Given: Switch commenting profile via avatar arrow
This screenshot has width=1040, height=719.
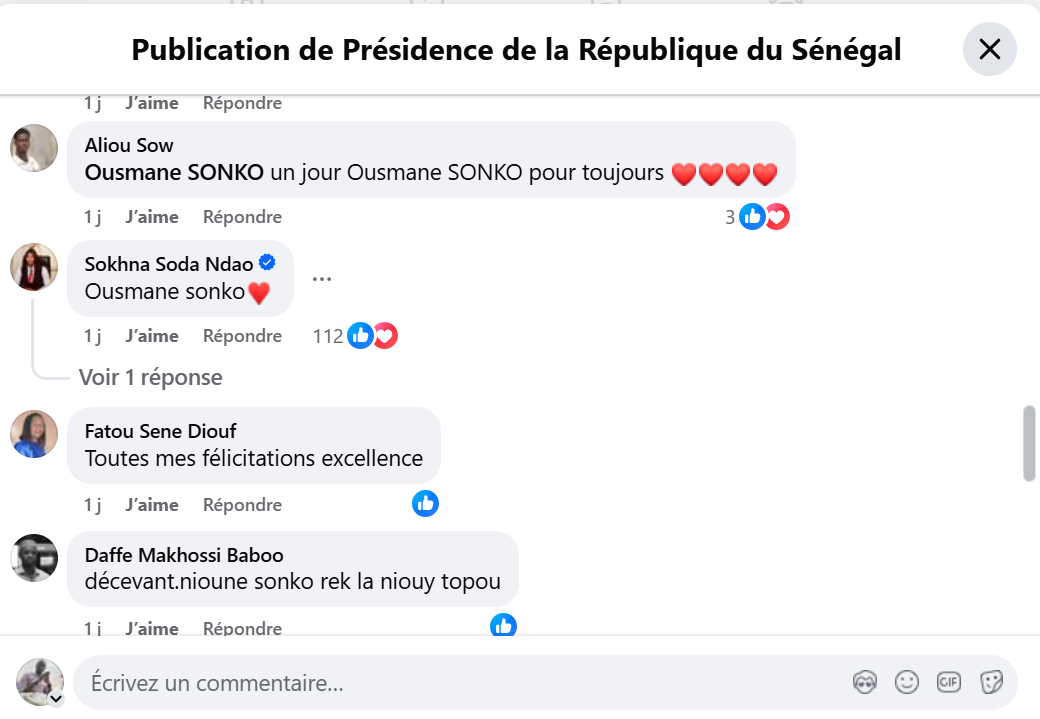Looking at the screenshot, I should (x=56, y=698).
